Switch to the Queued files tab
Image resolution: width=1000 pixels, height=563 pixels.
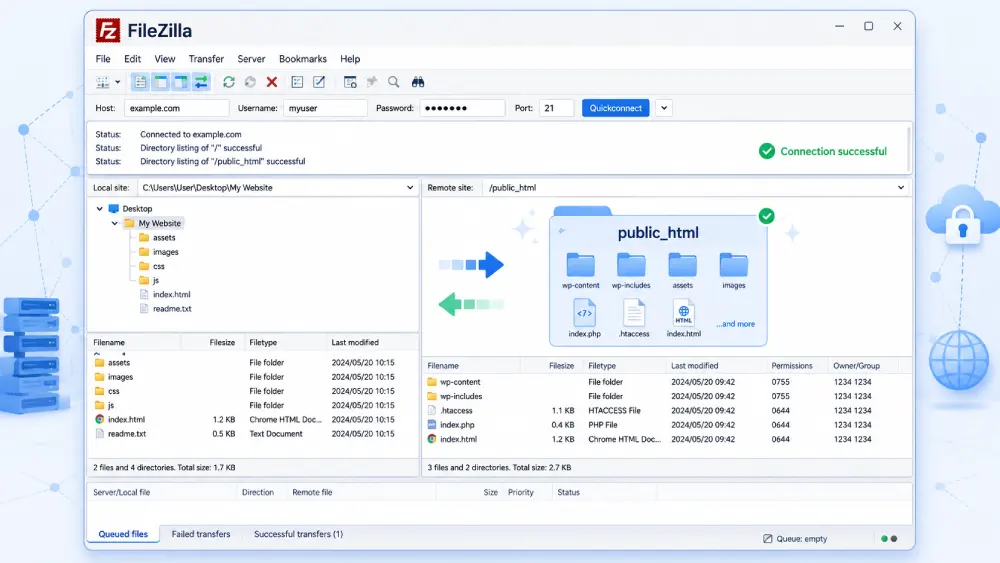click(123, 534)
